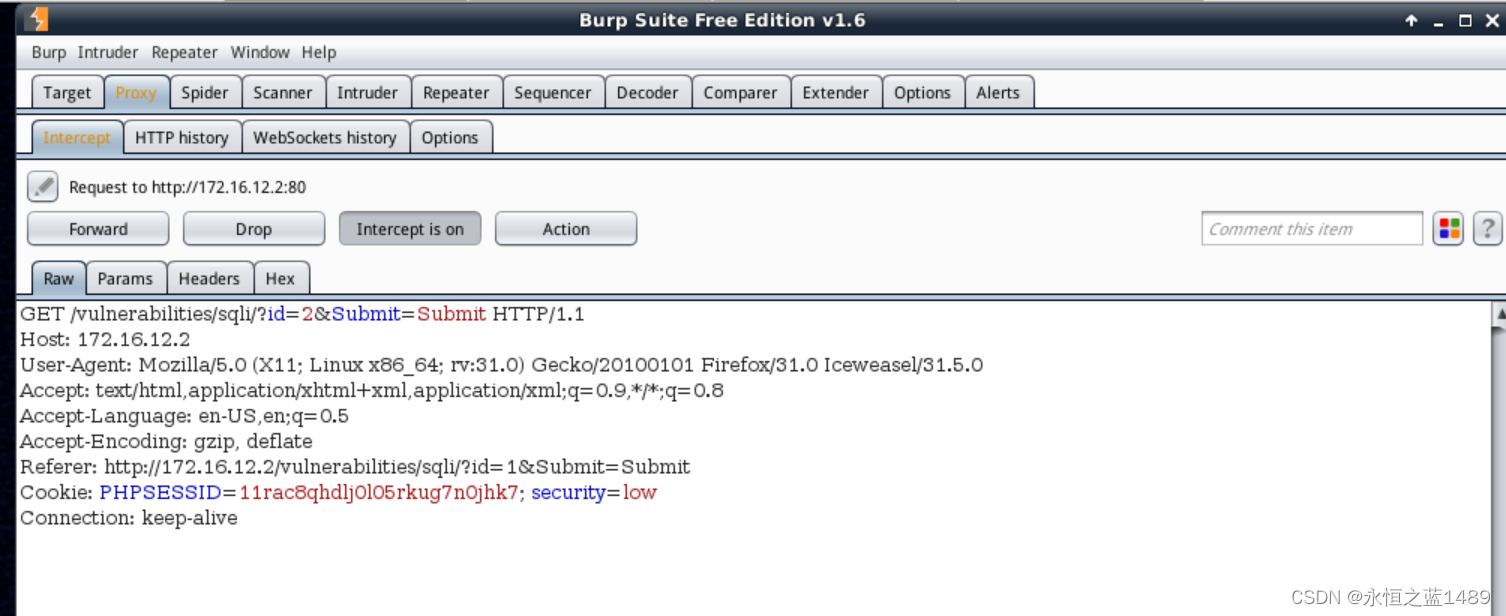Viewport: 1506px width, 616px height.
Task: Click the Accept-Language header line
Action: pyautogui.click(x=184, y=416)
